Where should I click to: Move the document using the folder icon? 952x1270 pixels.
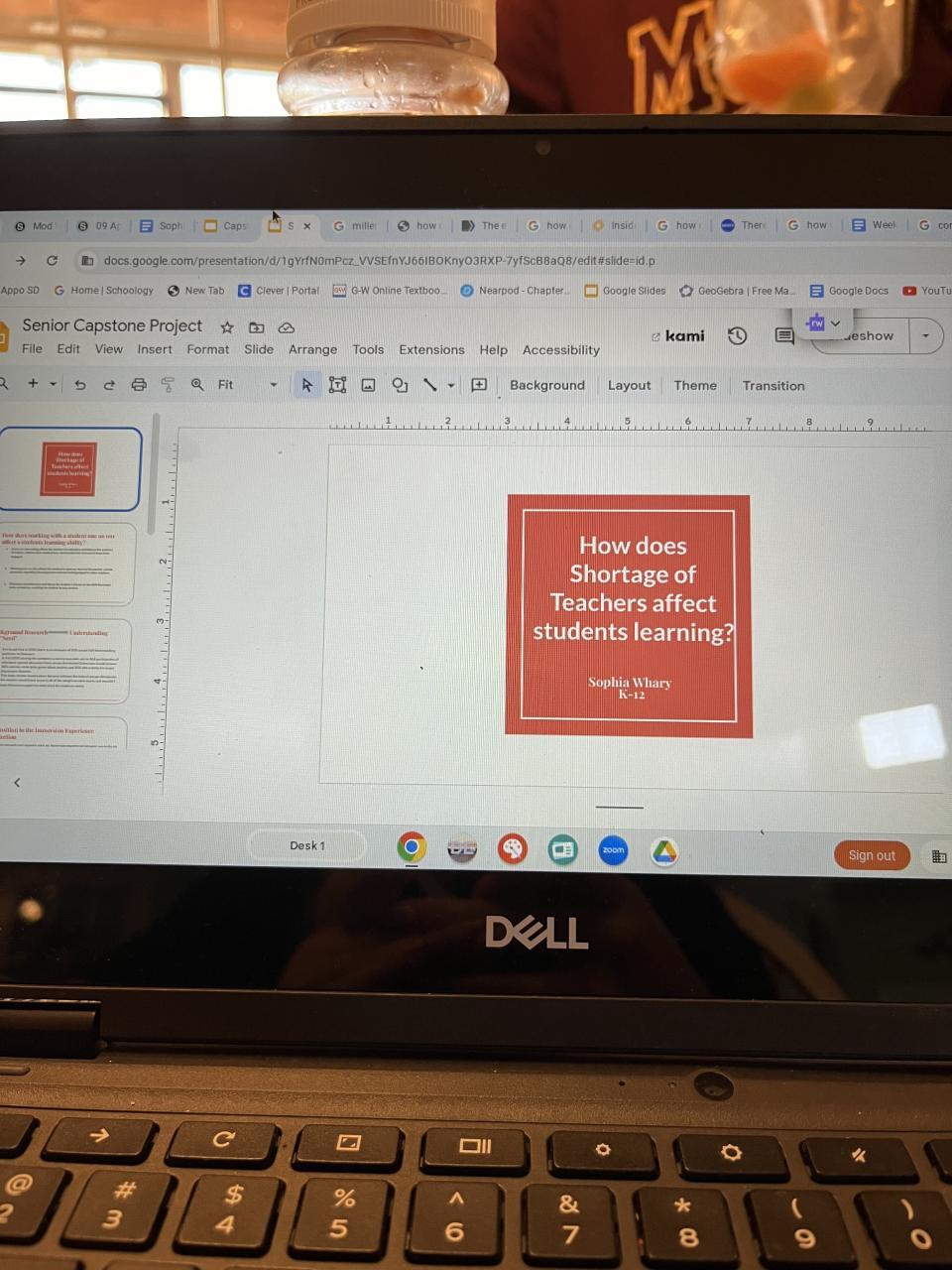click(x=256, y=327)
